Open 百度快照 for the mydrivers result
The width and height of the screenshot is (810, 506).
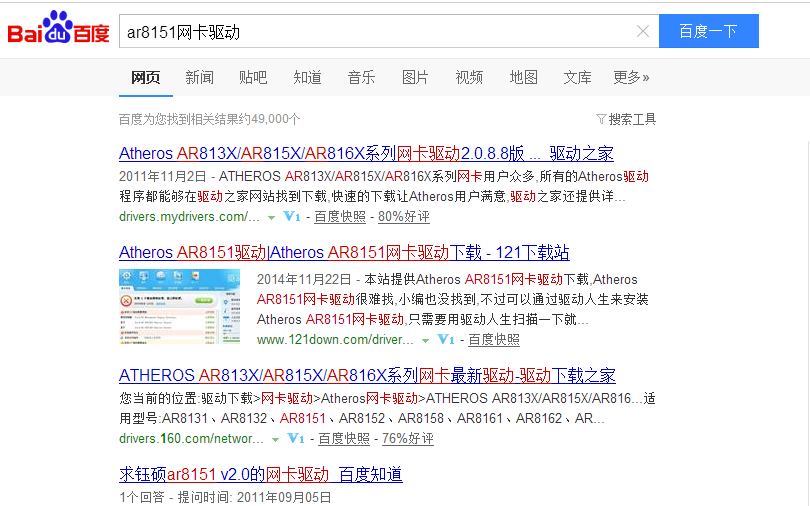click(340, 217)
